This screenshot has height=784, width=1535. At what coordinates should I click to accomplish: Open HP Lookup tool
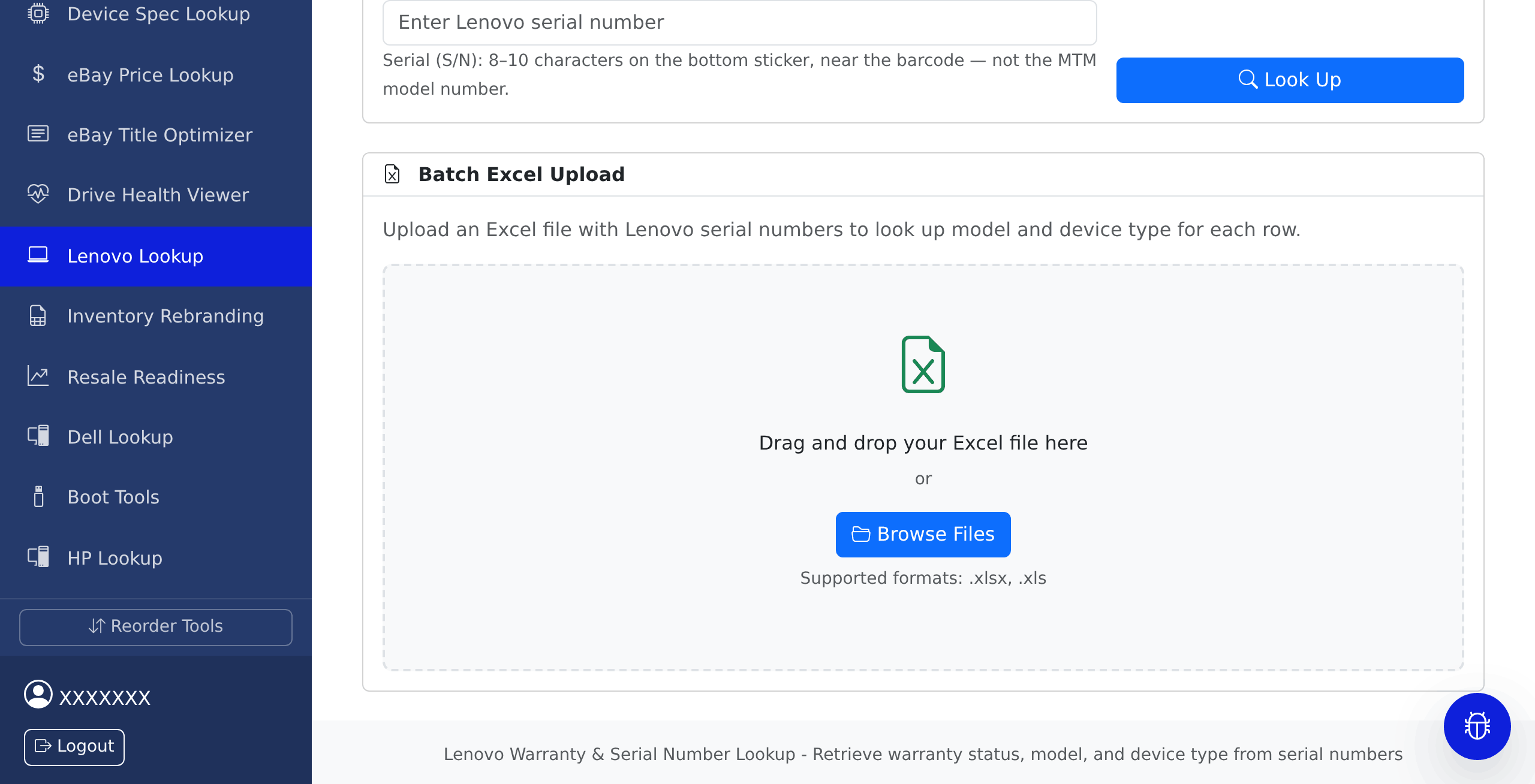[156, 558]
